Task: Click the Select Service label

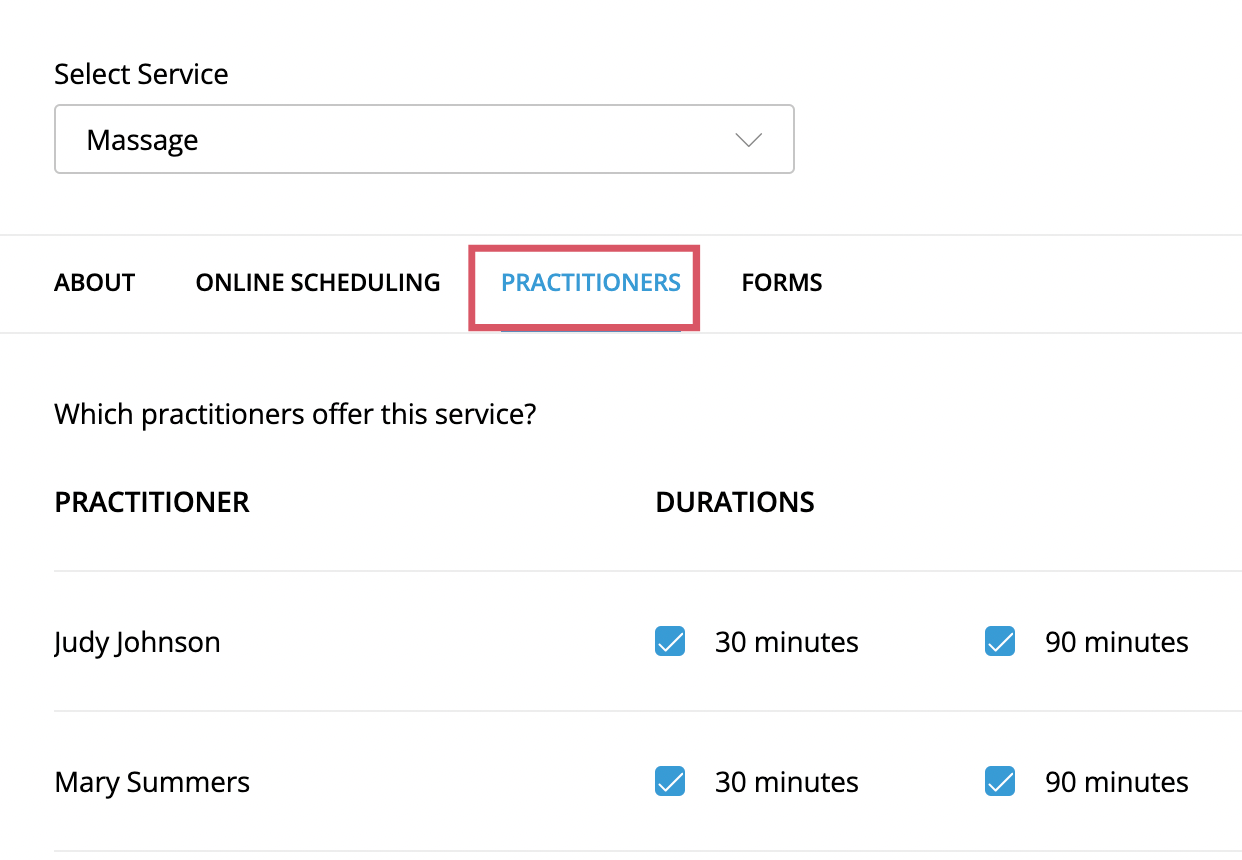Action: coord(142,75)
